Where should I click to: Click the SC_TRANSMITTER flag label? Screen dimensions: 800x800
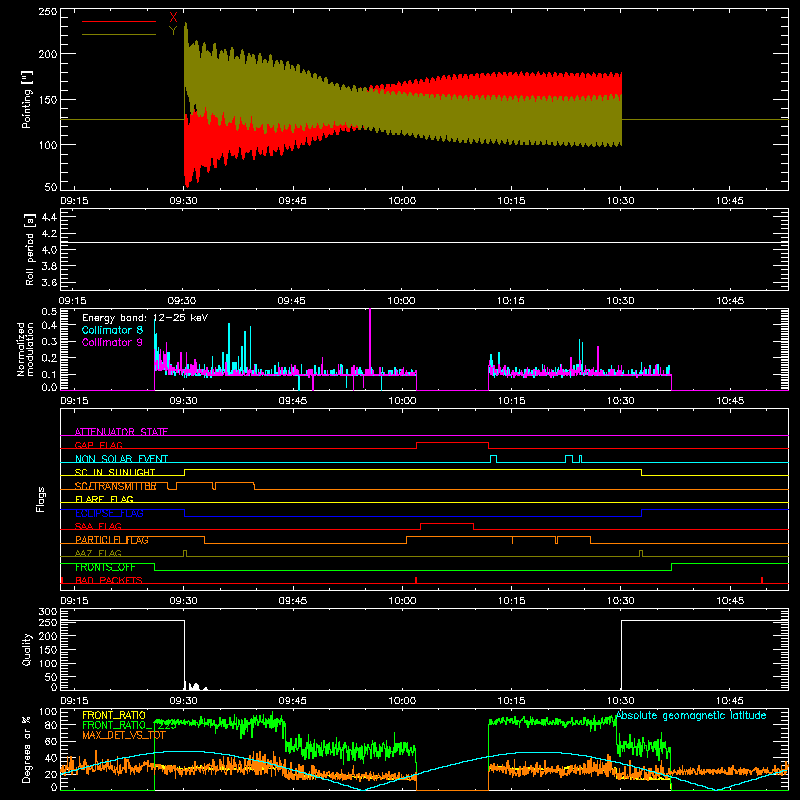click(115, 486)
